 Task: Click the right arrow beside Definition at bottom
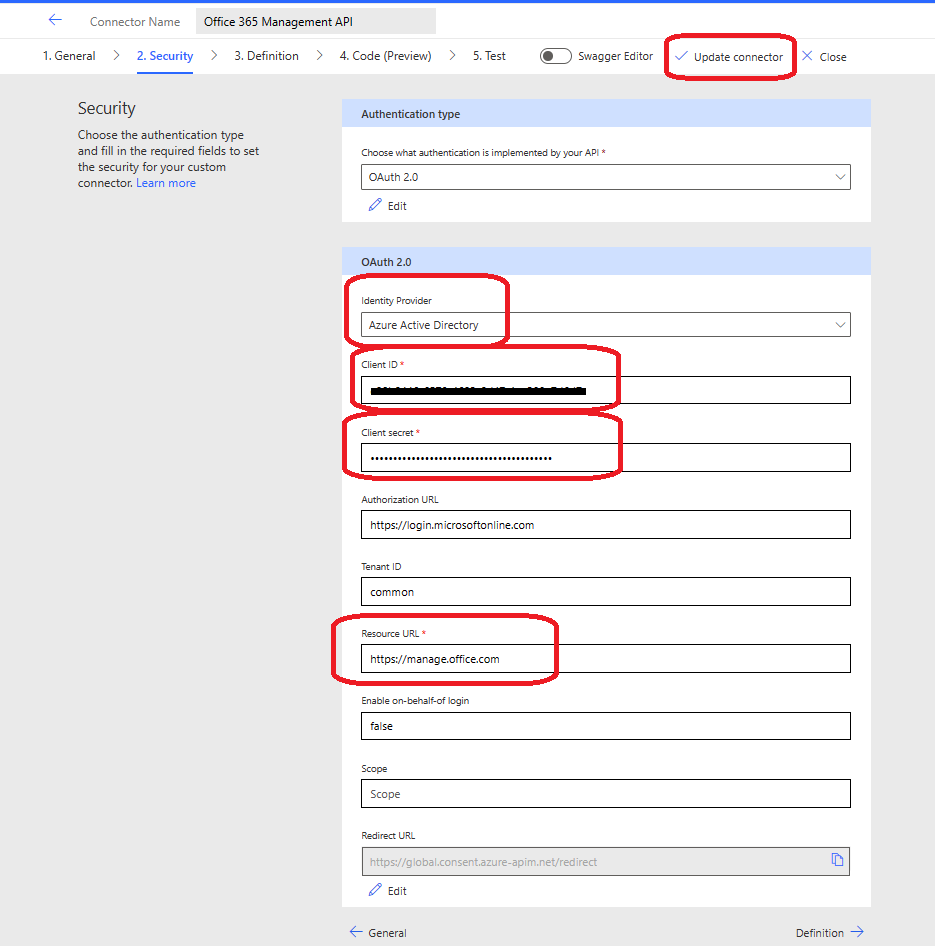click(857, 931)
